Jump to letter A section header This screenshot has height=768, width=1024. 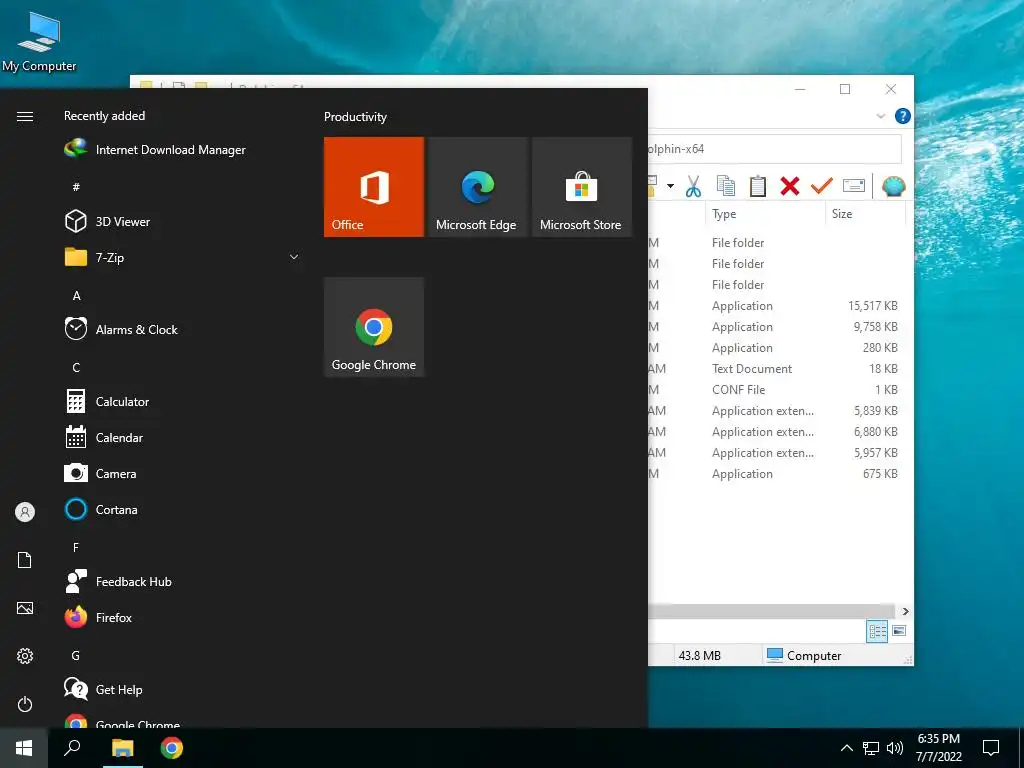click(x=76, y=296)
